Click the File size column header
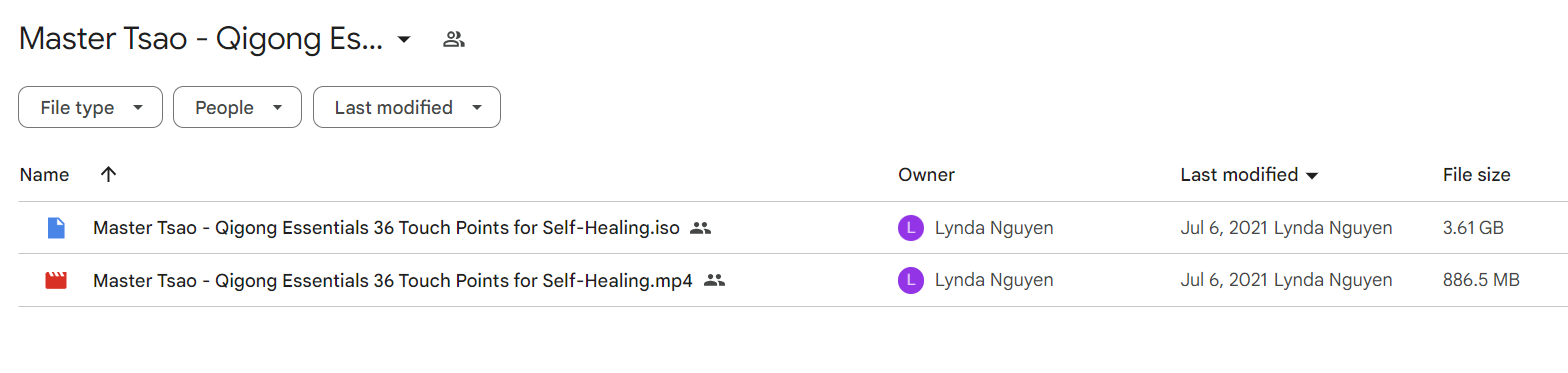The height and width of the screenshot is (373, 1568). 1476,175
